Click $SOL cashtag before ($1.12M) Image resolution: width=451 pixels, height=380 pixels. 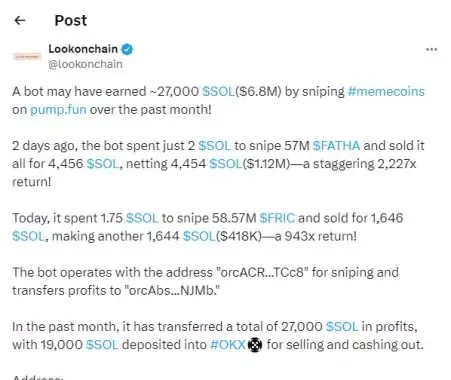pyautogui.click(x=225, y=164)
